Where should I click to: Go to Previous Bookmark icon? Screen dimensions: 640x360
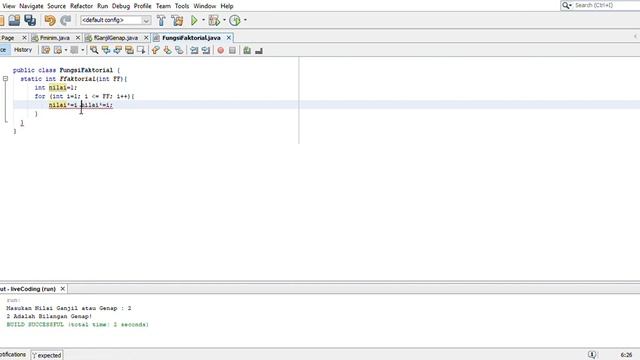click(x=156, y=50)
